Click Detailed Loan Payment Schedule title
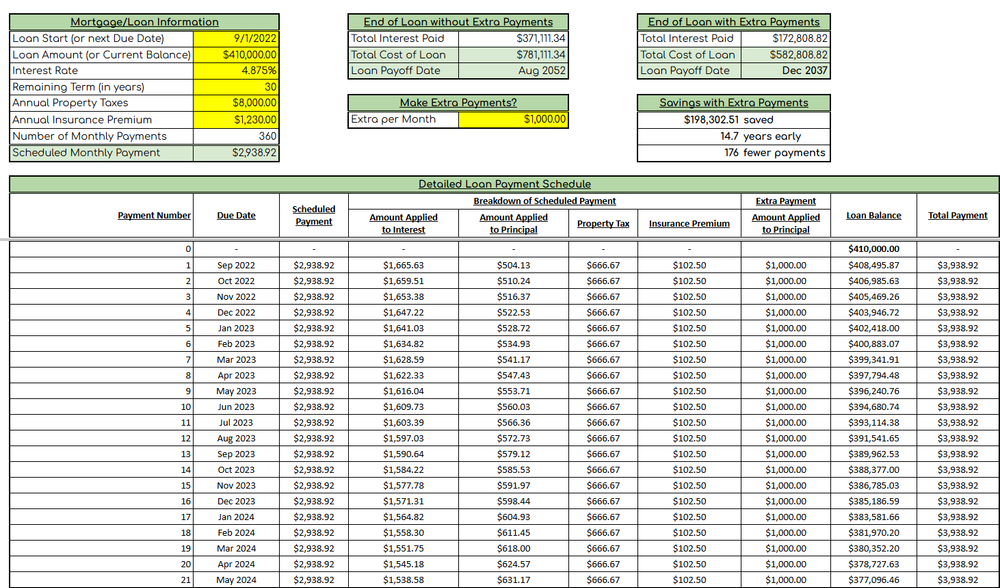This screenshot has height=588, width=1000. point(504,184)
